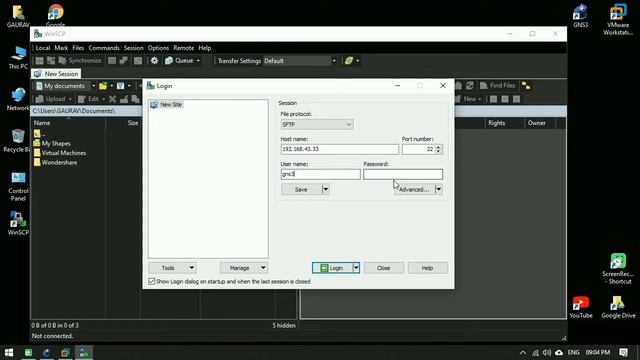The height and width of the screenshot is (360, 640).
Task: Open GNS3 desktop shortcut
Action: click(x=580, y=16)
